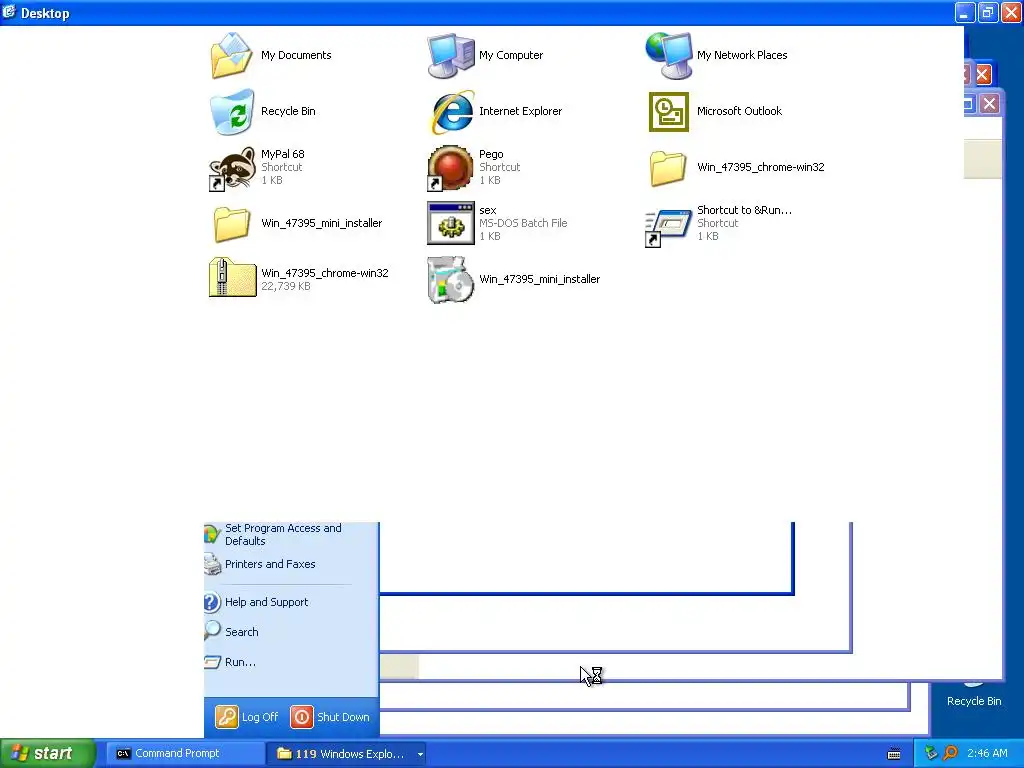Choose Run... from the Start menu
This screenshot has height=768, width=1024.
[x=240, y=662]
